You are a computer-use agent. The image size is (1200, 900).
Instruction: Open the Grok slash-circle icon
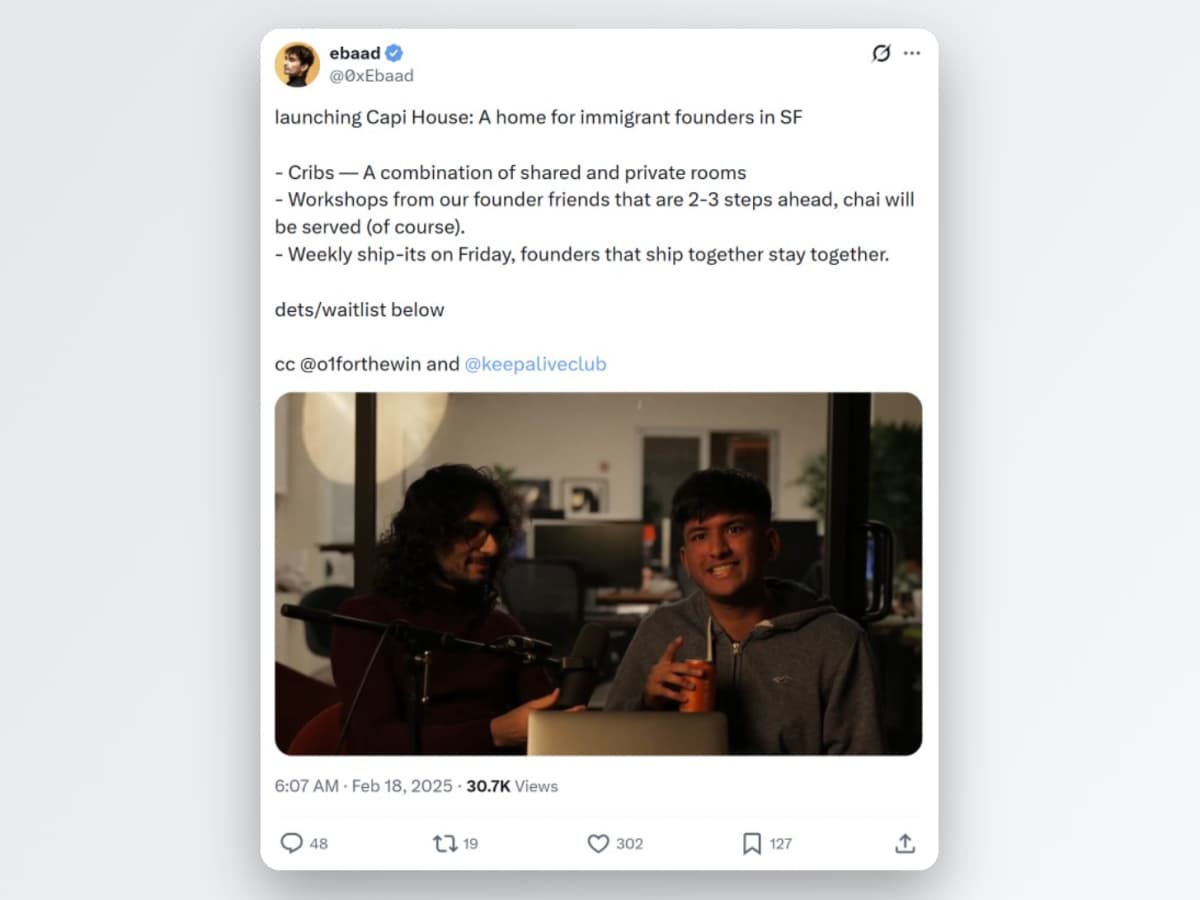coord(881,53)
